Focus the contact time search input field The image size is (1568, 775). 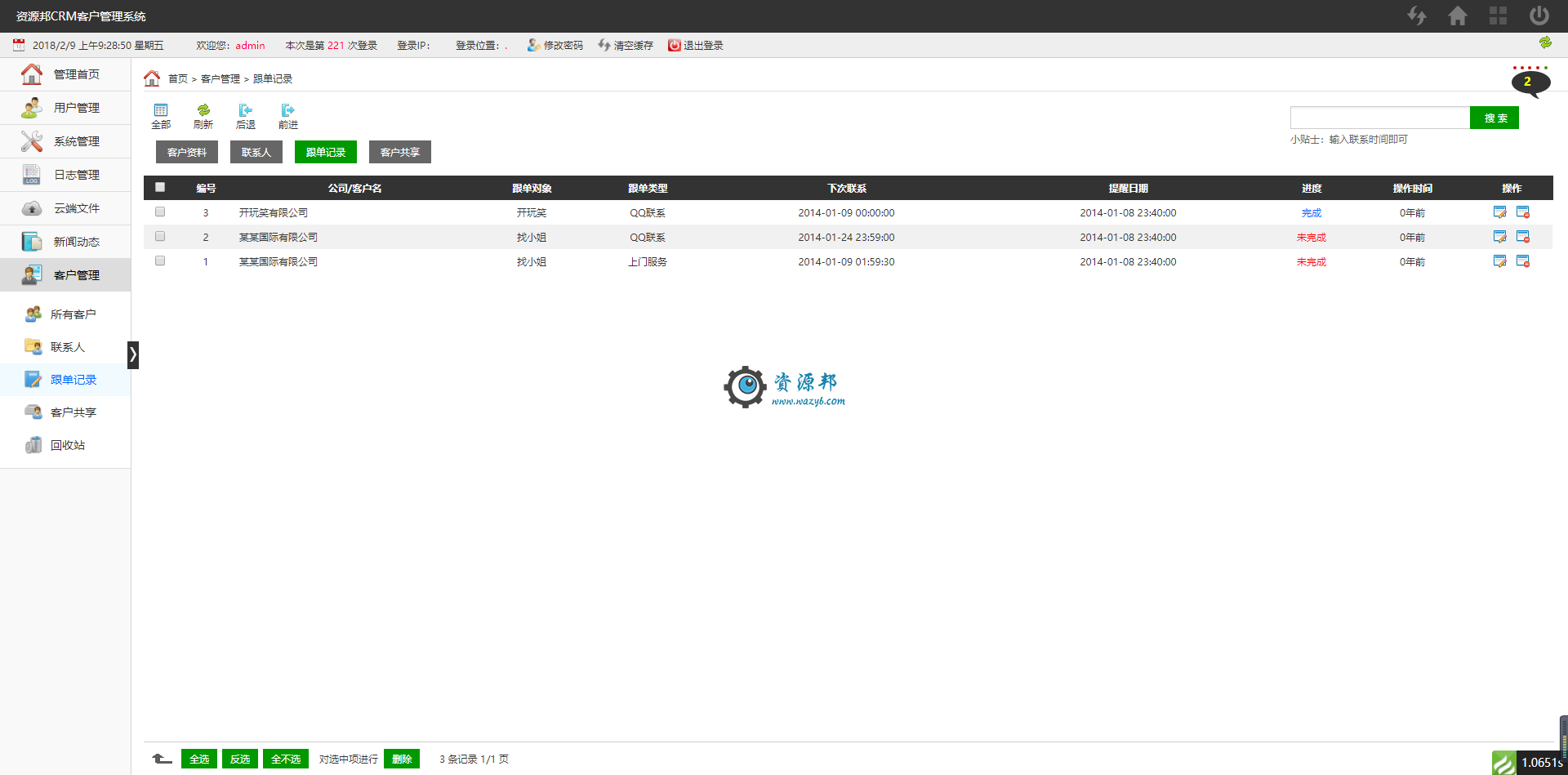pyautogui.click(x=1379, y=118)
